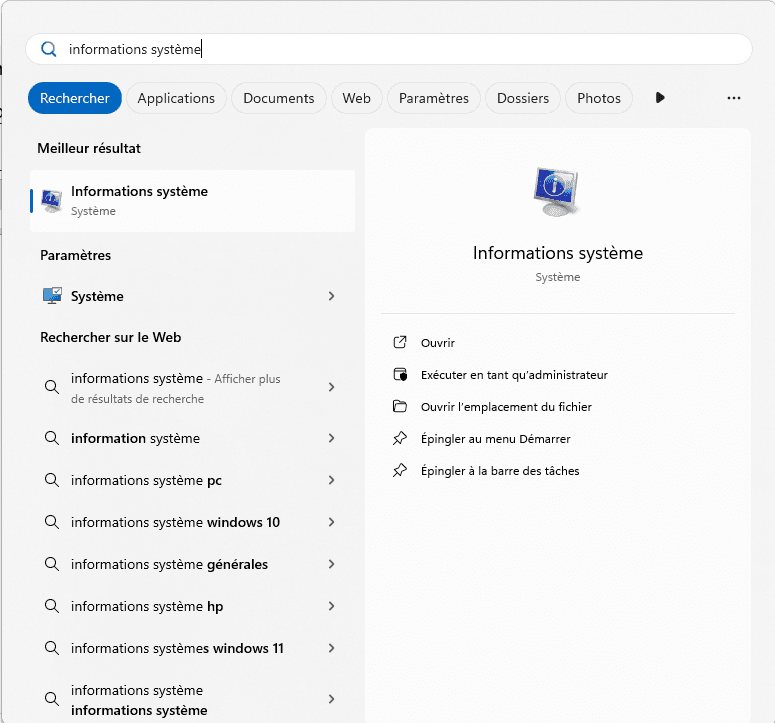Search the web for 'informations système générales'

coord(192,564)
